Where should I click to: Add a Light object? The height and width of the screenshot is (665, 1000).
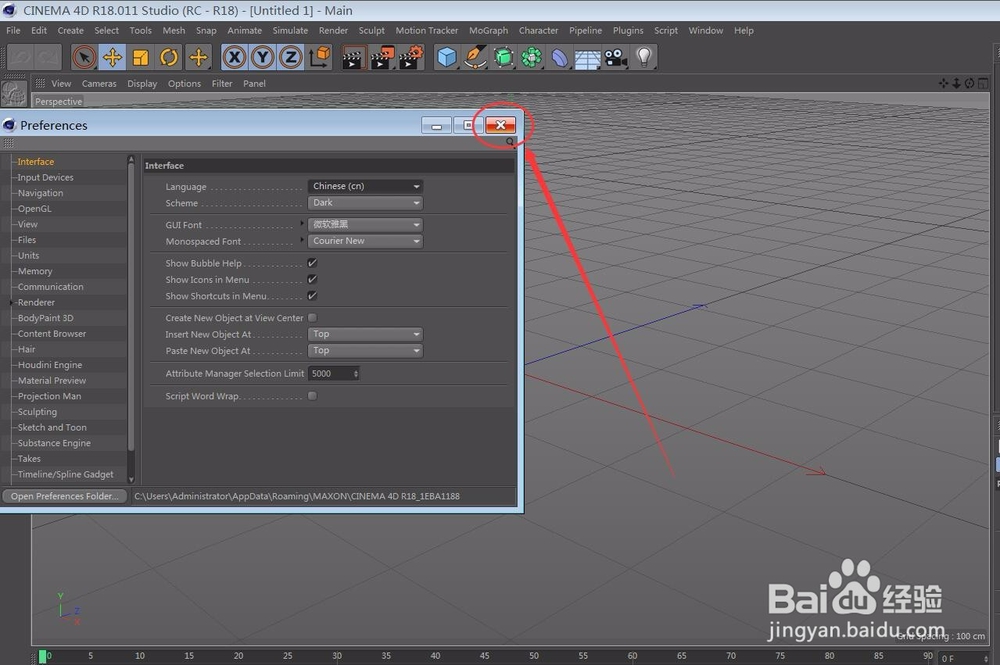644,57
